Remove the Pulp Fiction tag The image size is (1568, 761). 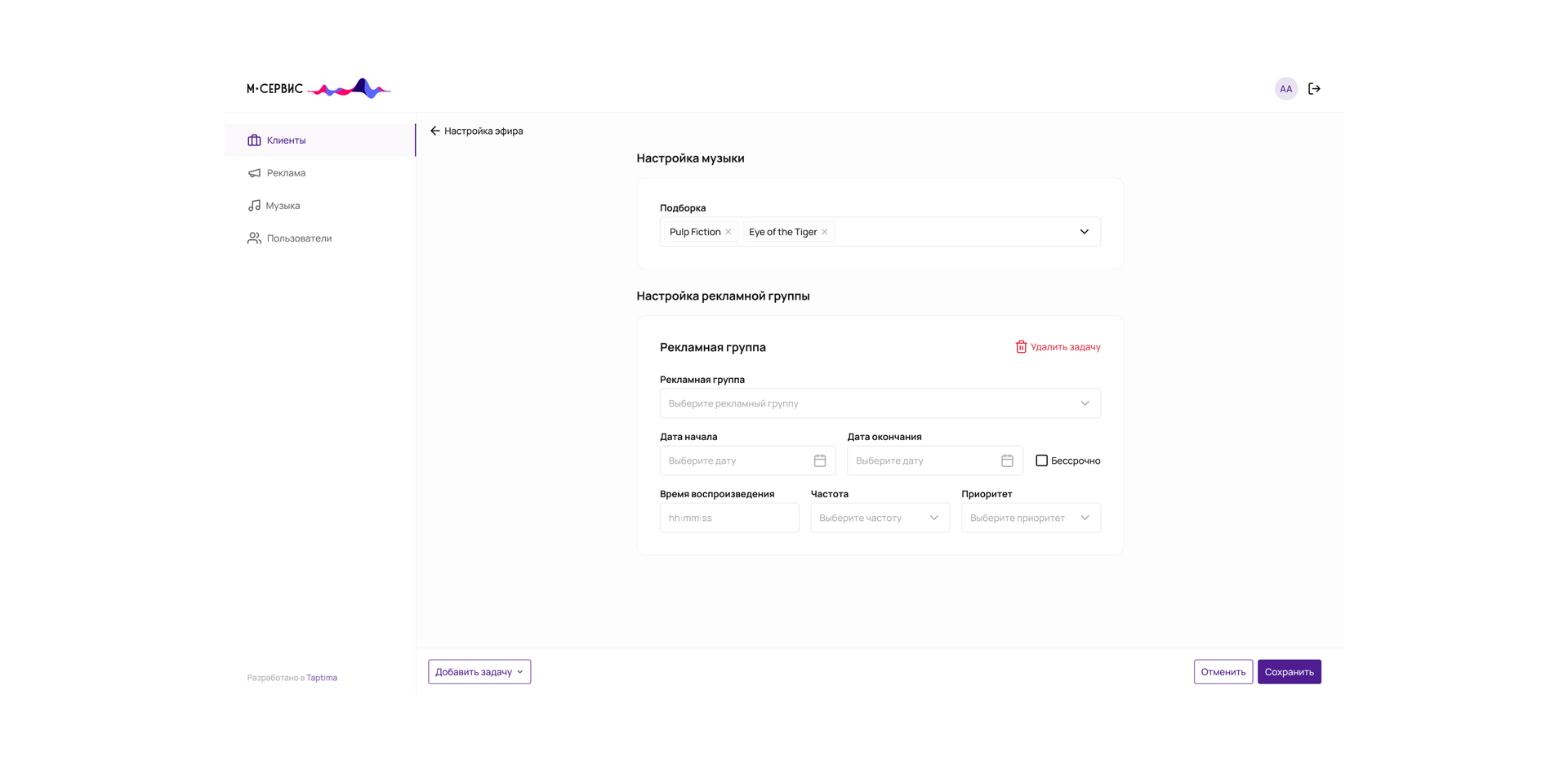728,231
